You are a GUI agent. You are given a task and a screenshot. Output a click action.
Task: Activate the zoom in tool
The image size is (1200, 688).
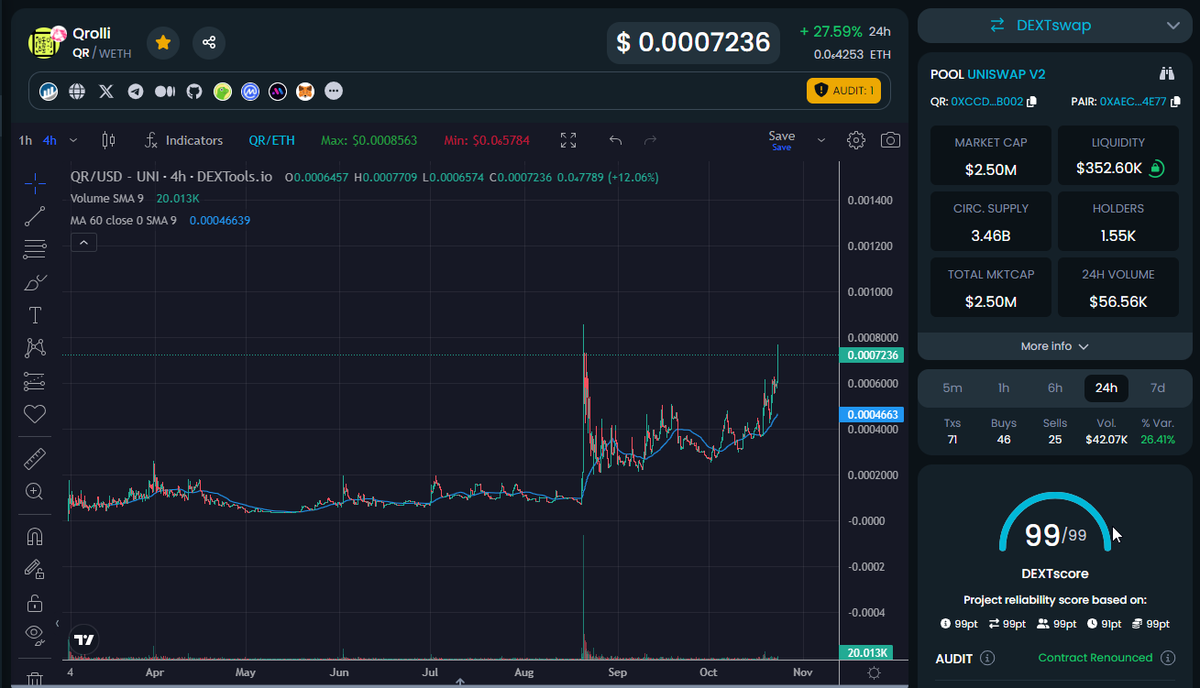(x=35, y=491)
